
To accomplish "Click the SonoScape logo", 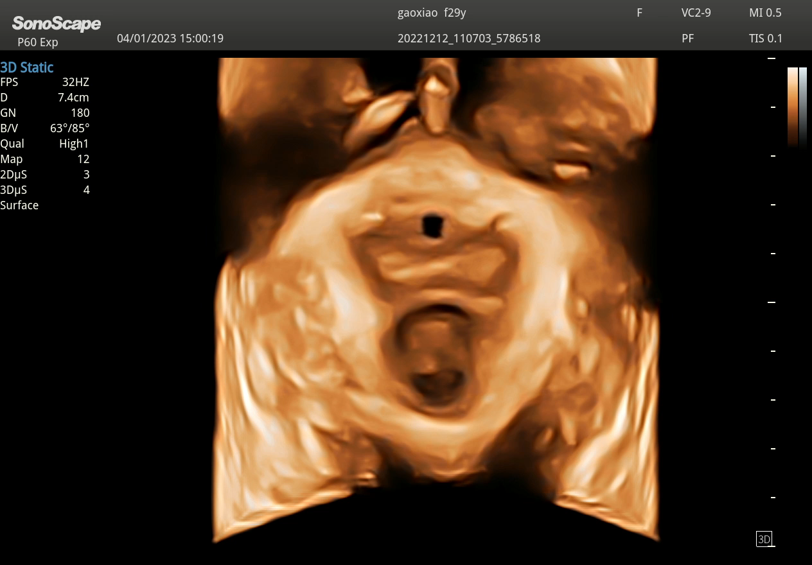I will 56,23.
